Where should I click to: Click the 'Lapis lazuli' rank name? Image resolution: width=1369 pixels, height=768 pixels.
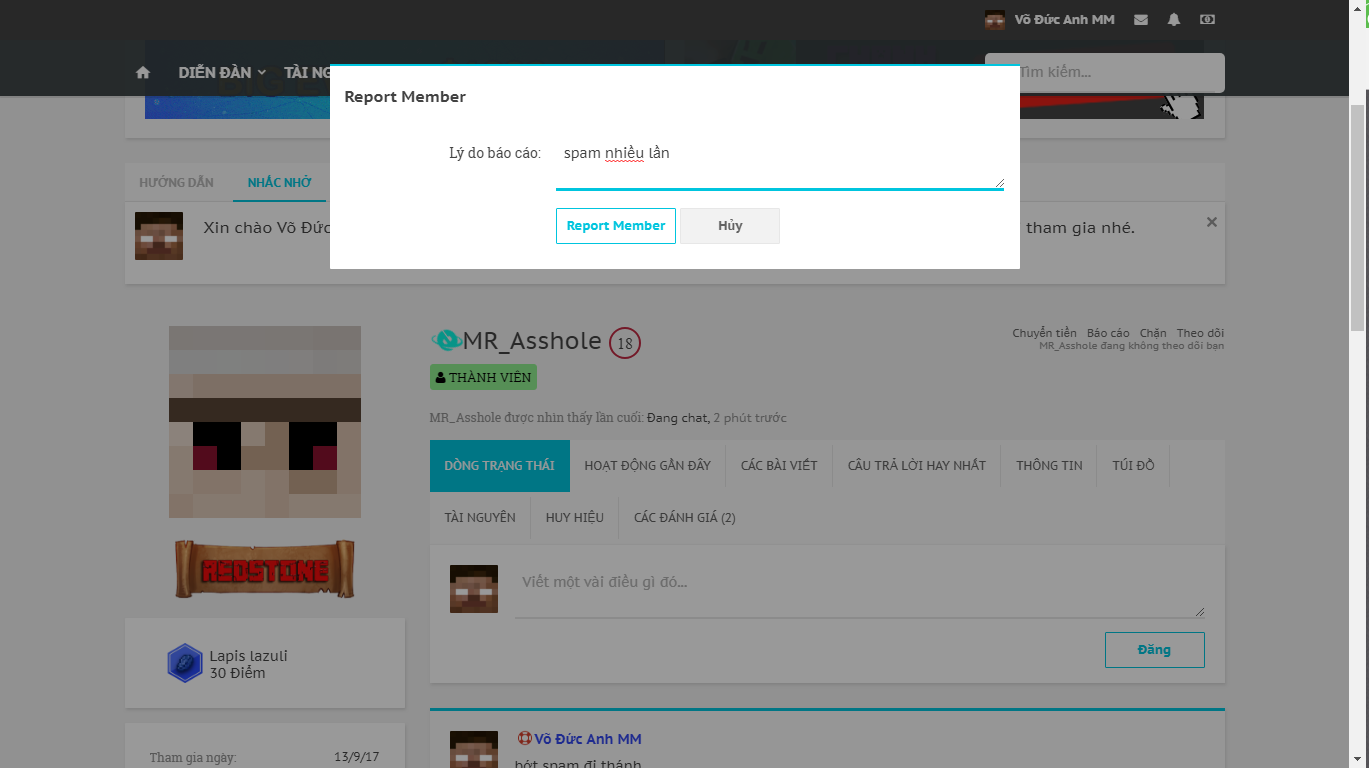[x=249, y=656]
